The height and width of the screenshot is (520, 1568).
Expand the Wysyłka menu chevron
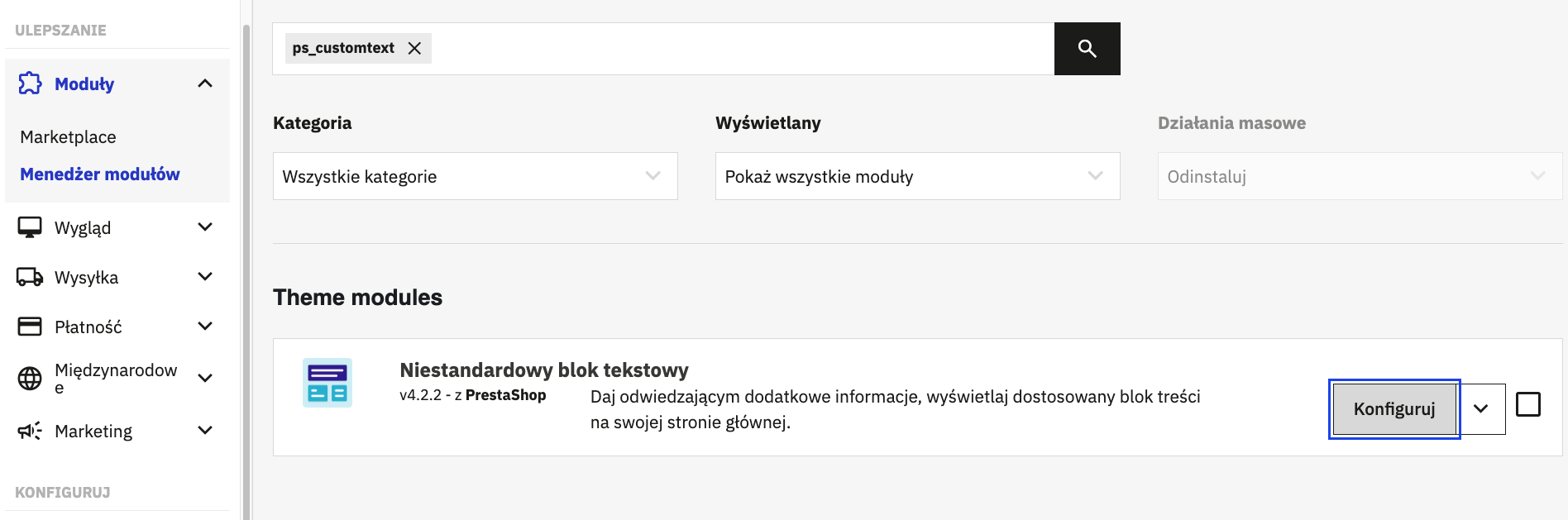205,276
